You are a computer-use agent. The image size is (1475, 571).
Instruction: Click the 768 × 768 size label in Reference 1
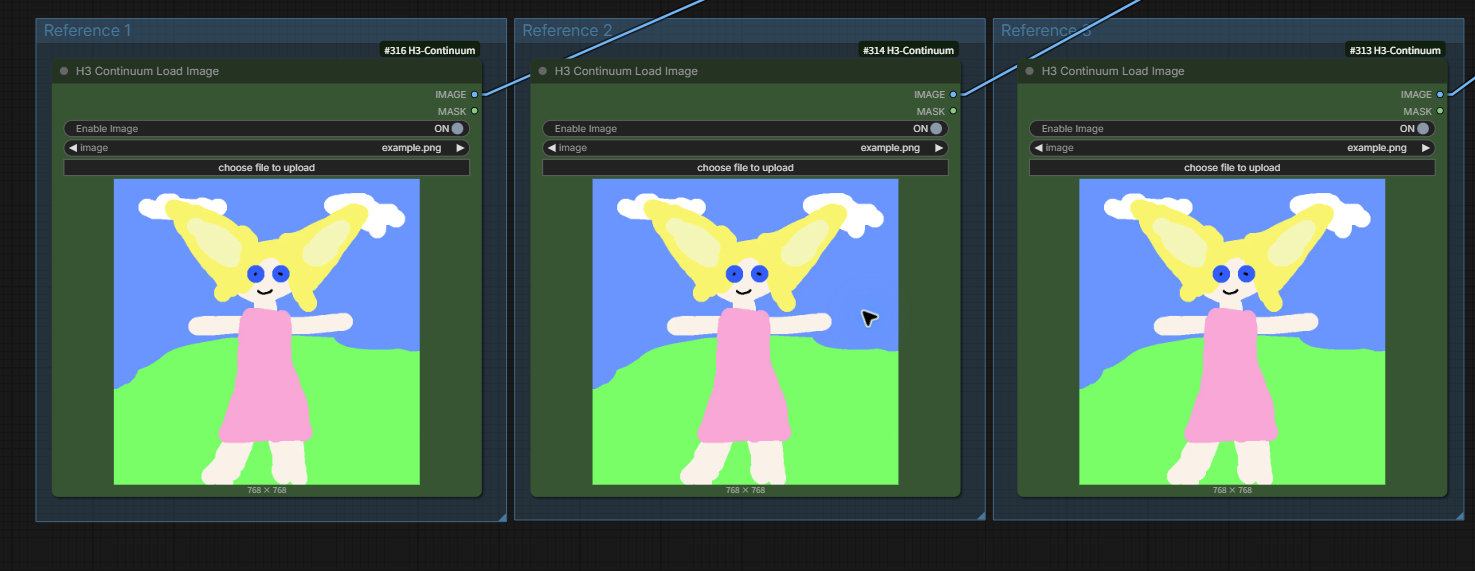(x=267, y=490)
